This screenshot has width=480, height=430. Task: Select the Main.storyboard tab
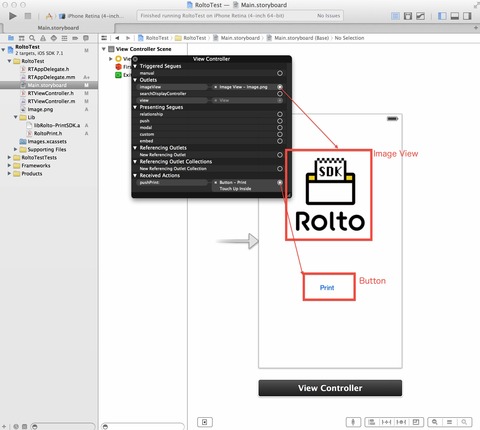[x=58, y=28]
